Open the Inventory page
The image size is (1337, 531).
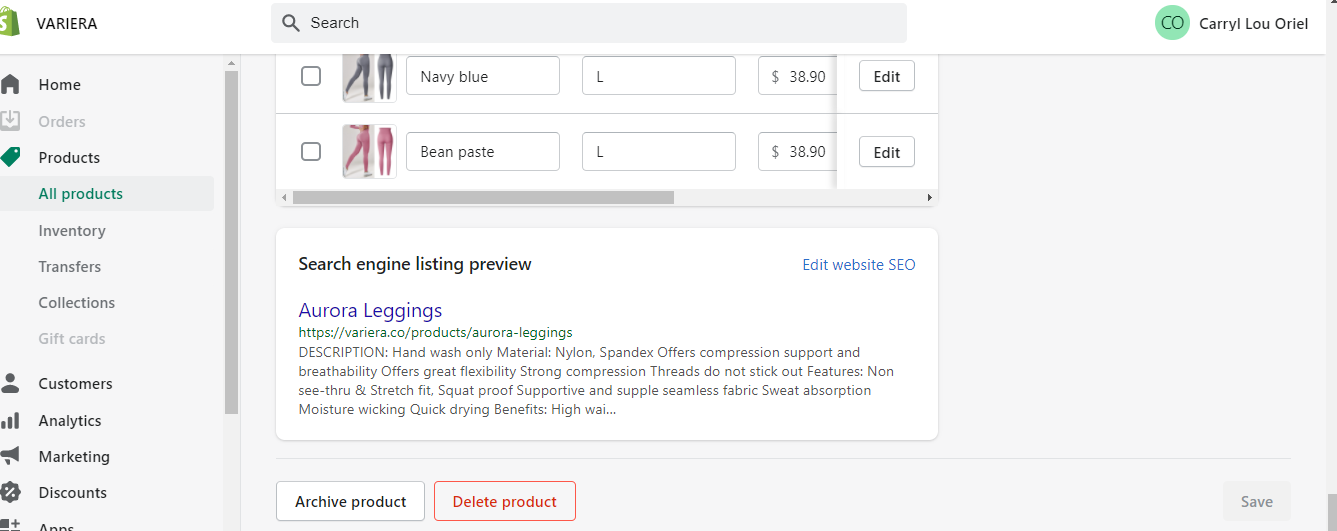click(72, 230)
